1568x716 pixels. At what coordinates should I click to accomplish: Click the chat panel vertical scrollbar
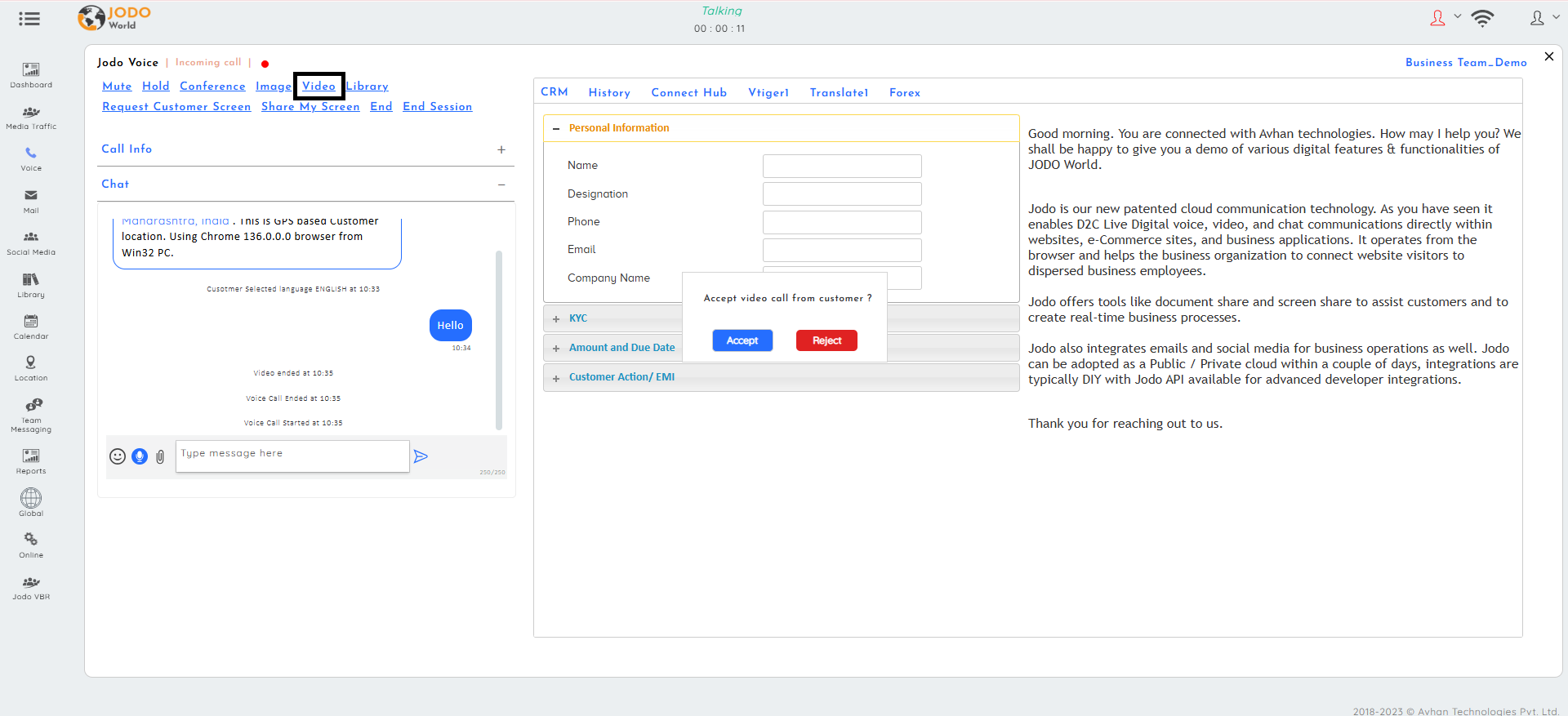[x=499, y=340]
